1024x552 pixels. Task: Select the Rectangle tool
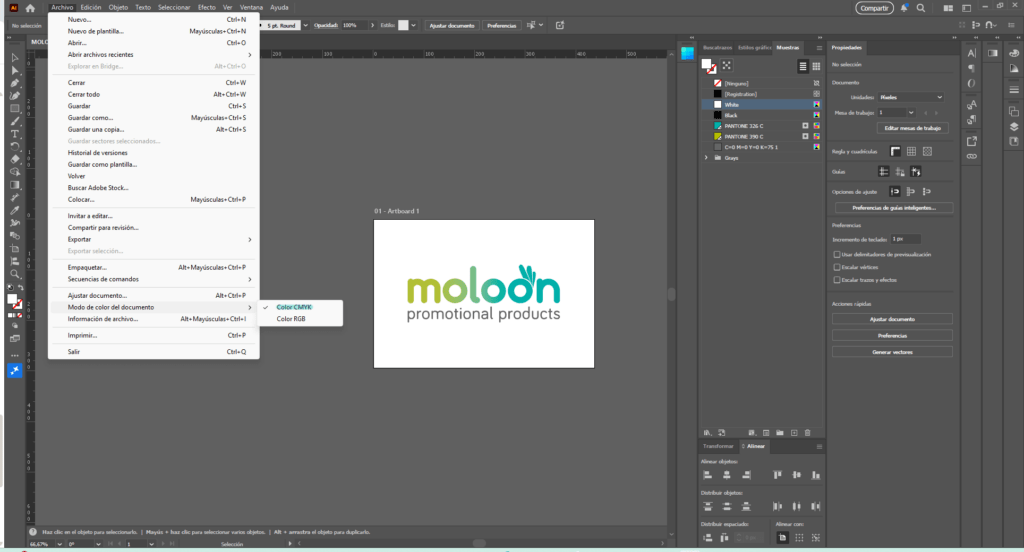click(x=15, y=108)
